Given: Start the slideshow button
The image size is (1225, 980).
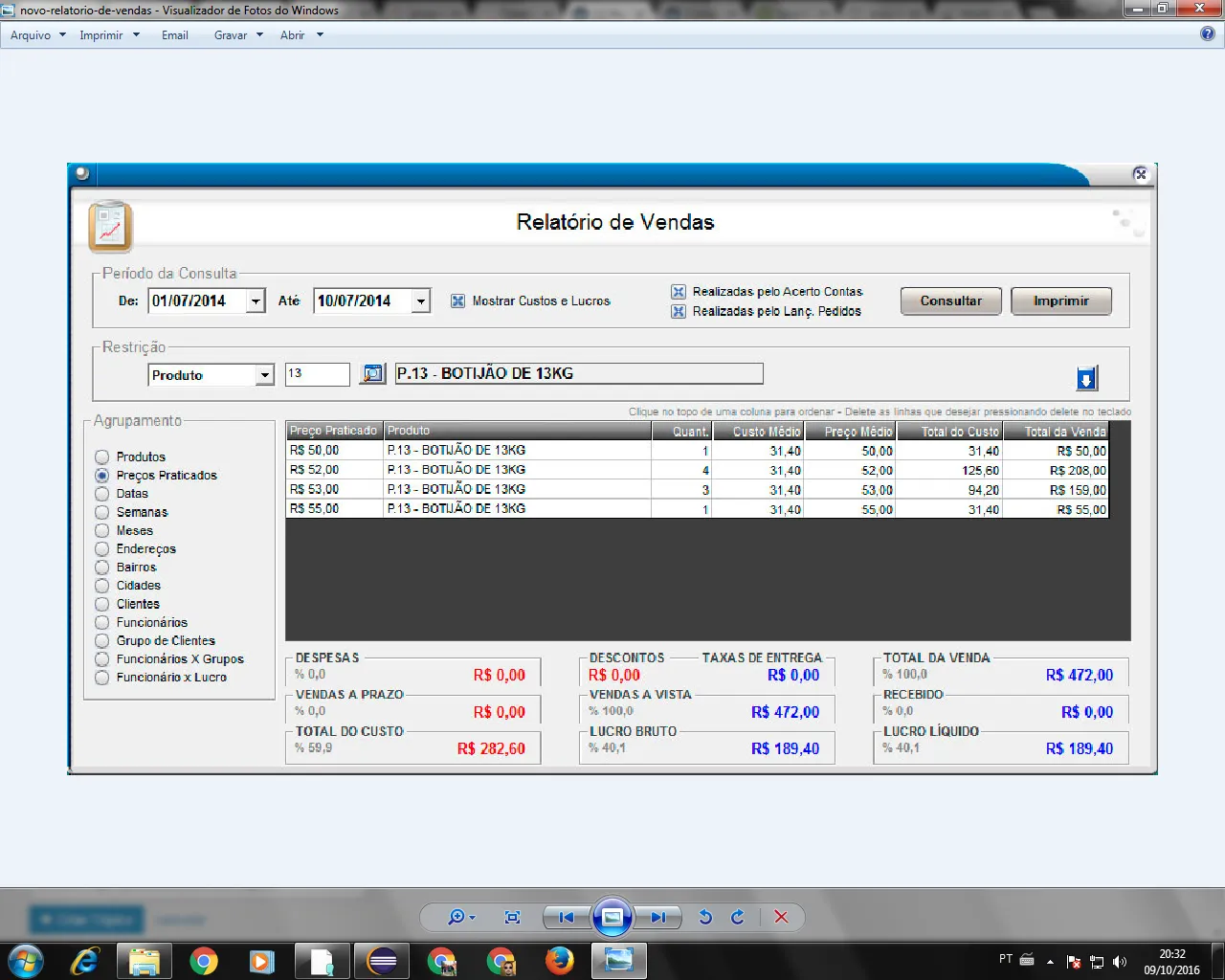Looking at the screenshot, I should pos(612,917).
